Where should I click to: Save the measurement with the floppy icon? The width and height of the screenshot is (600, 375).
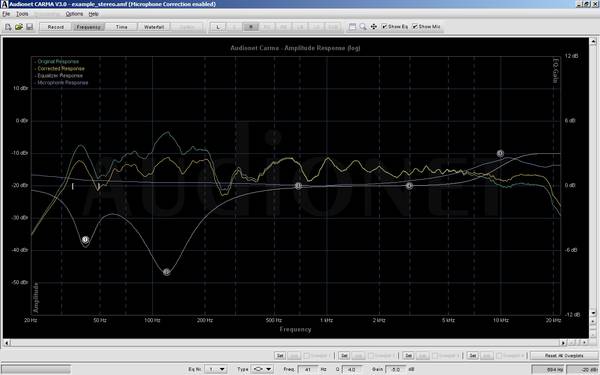point(29,27)
